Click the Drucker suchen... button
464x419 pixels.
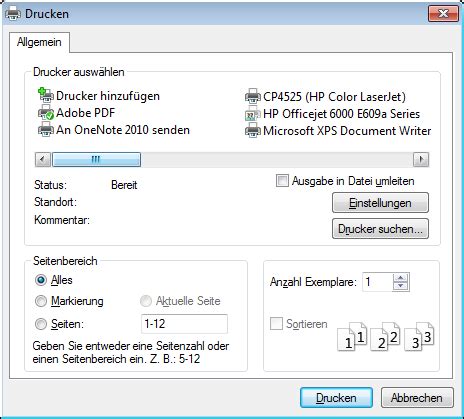(x=380, y=229)
